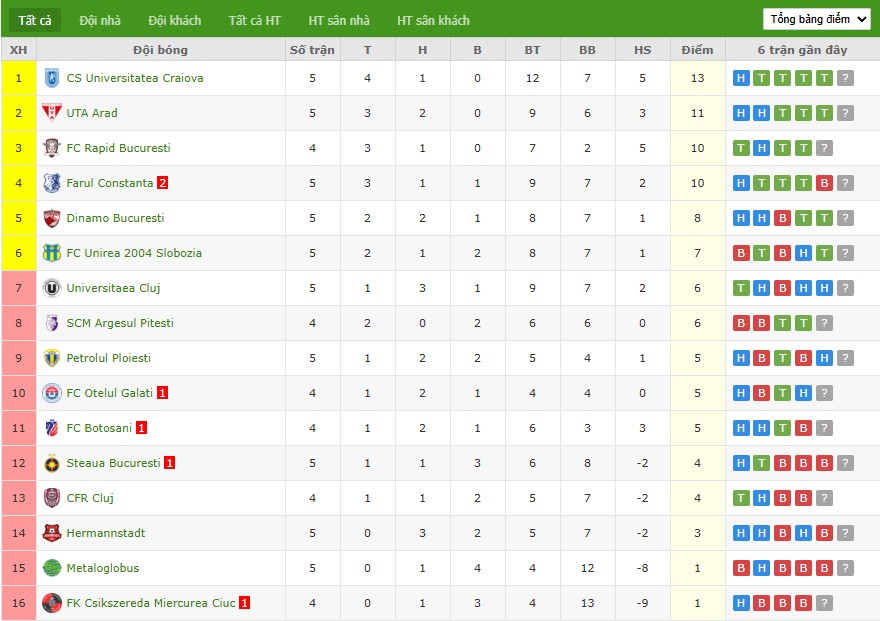Click the FC Rapid Bucuresti crest icon
Image resolution: width=880 pixels, height=621 pixels.
pos(52,148)
